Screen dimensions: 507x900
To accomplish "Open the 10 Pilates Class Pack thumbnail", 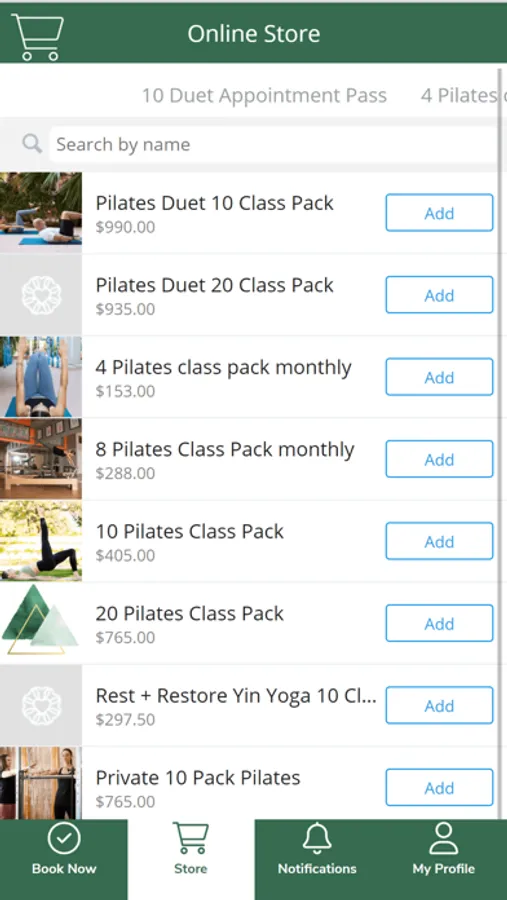I will [41, 541].
